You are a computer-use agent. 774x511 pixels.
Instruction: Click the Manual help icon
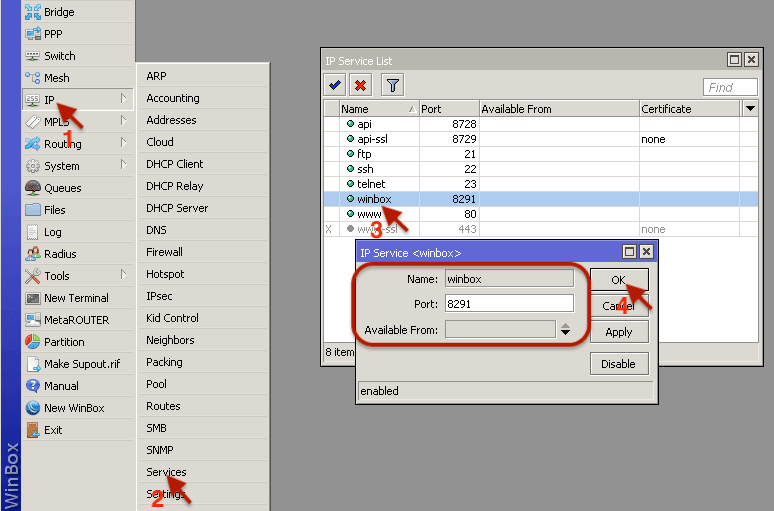[x=33, y=386]
